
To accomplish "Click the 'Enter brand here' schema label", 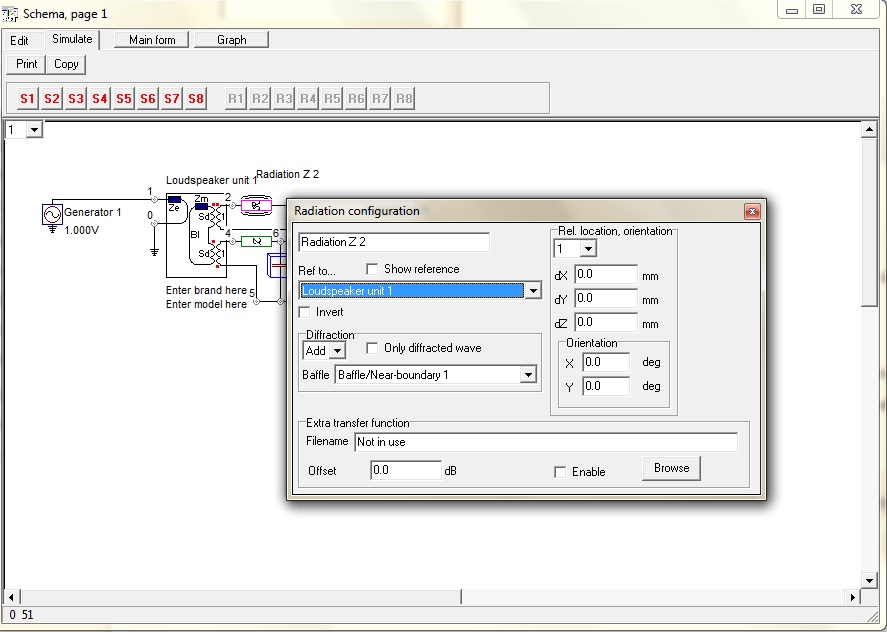I will click(206, 290).
